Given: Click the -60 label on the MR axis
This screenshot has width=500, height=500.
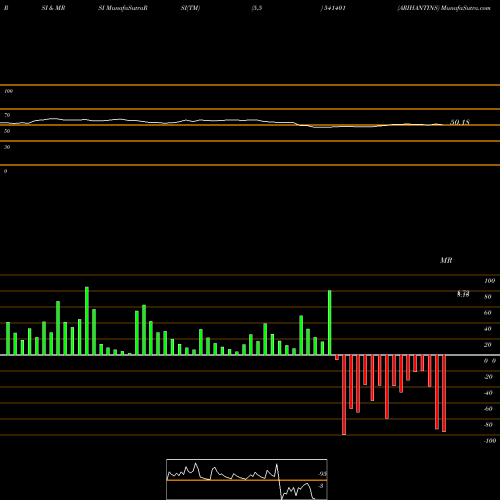Looking at the screenshot, I should tap(488, 409).
